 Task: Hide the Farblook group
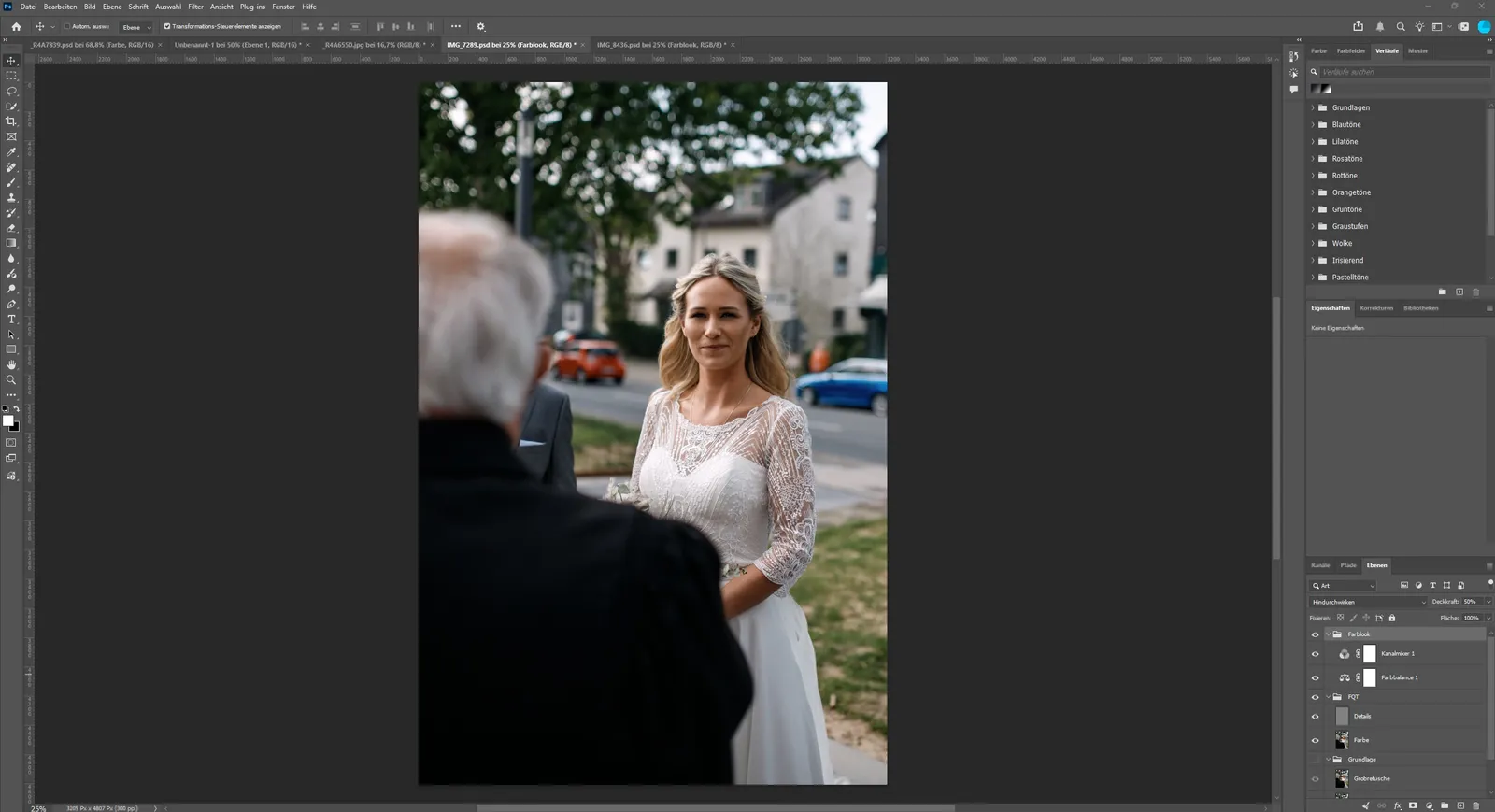[1316, 634]
